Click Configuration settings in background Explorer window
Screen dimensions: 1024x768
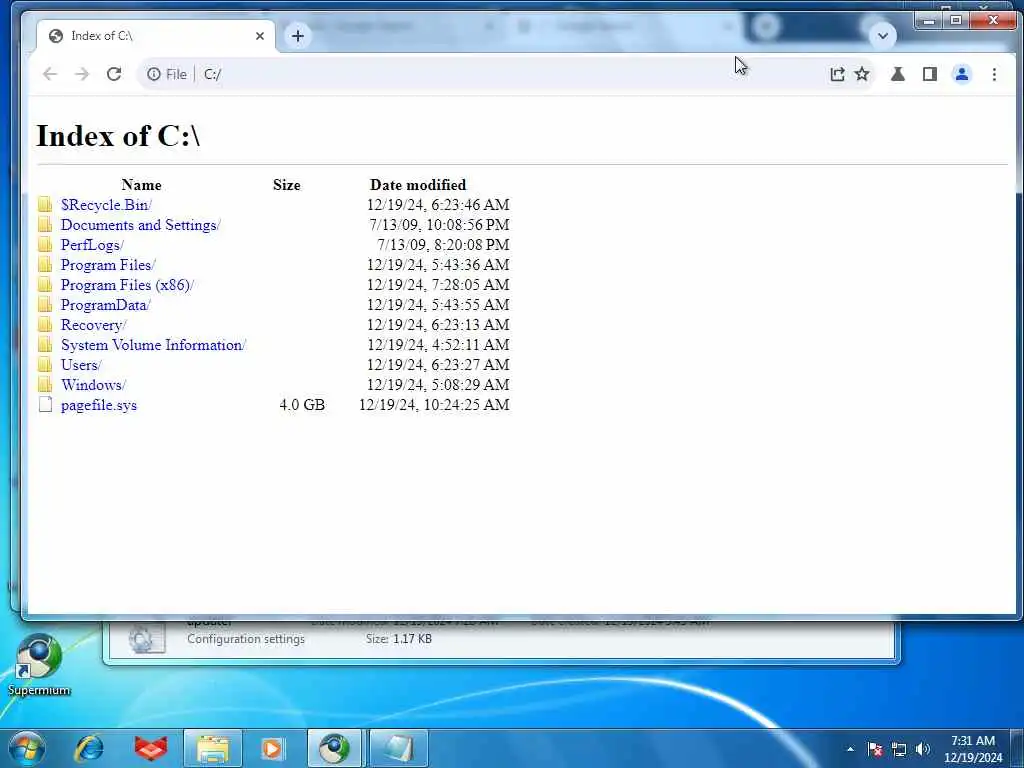tap(246, 639)
